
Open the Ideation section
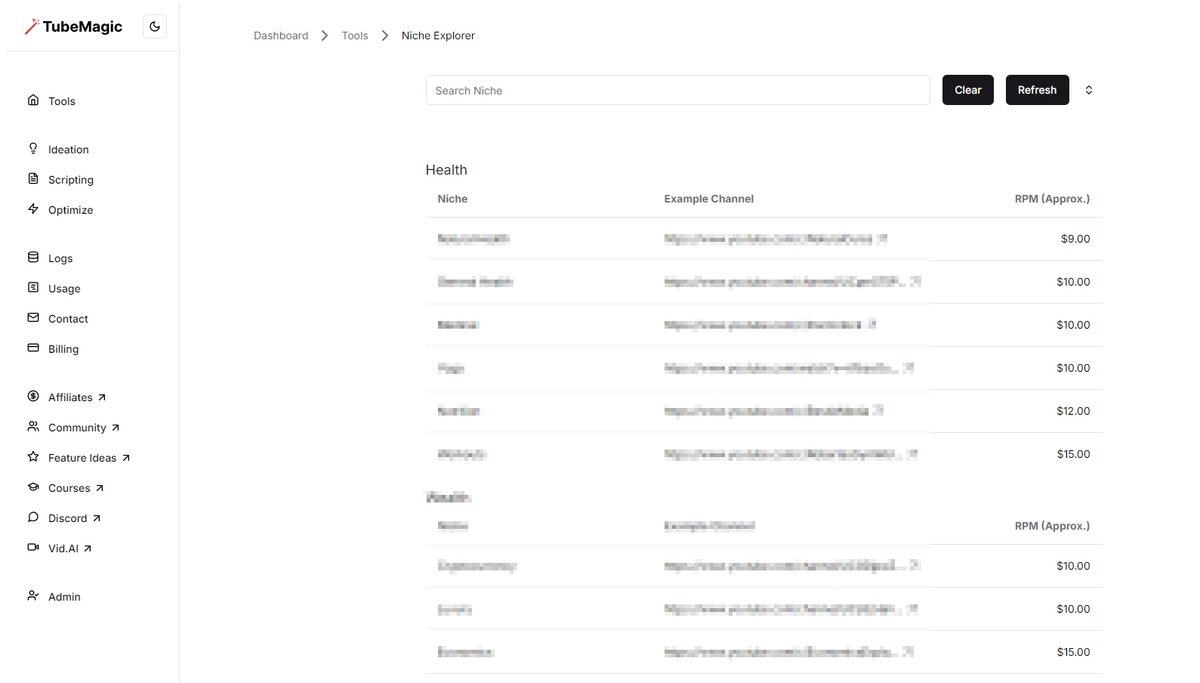pyautogui.click(x=68, y=149)
